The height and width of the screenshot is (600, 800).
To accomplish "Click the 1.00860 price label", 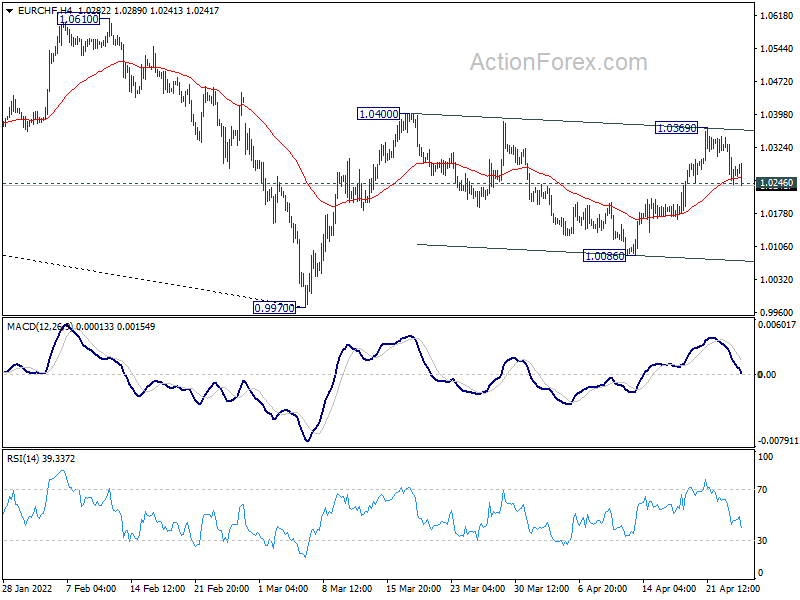I will click(x=604, y=256).
